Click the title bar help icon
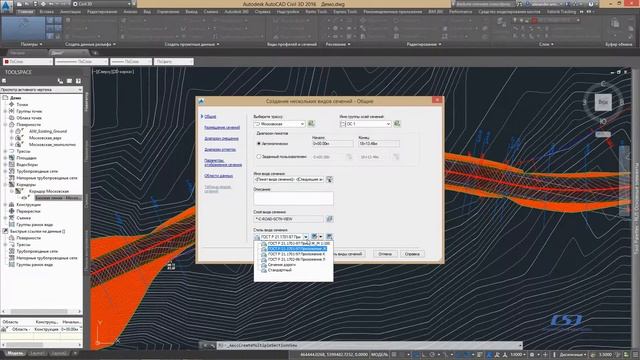Viewport: 640px width, 360px height. [591, 4]
